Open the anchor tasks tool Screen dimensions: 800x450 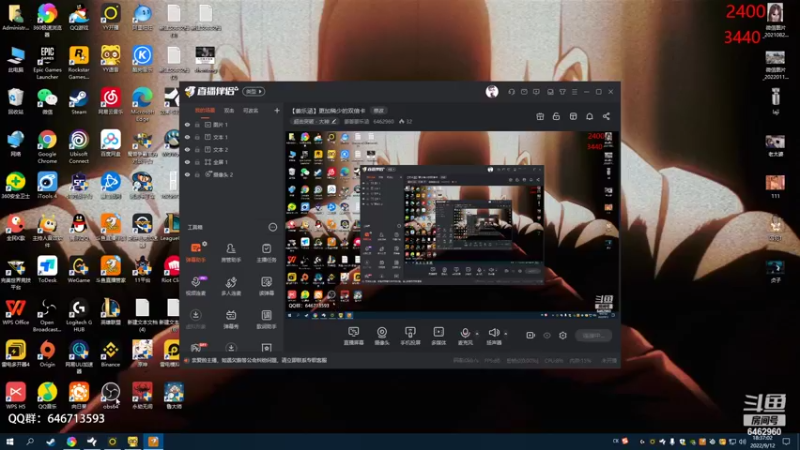coord(266,253)
